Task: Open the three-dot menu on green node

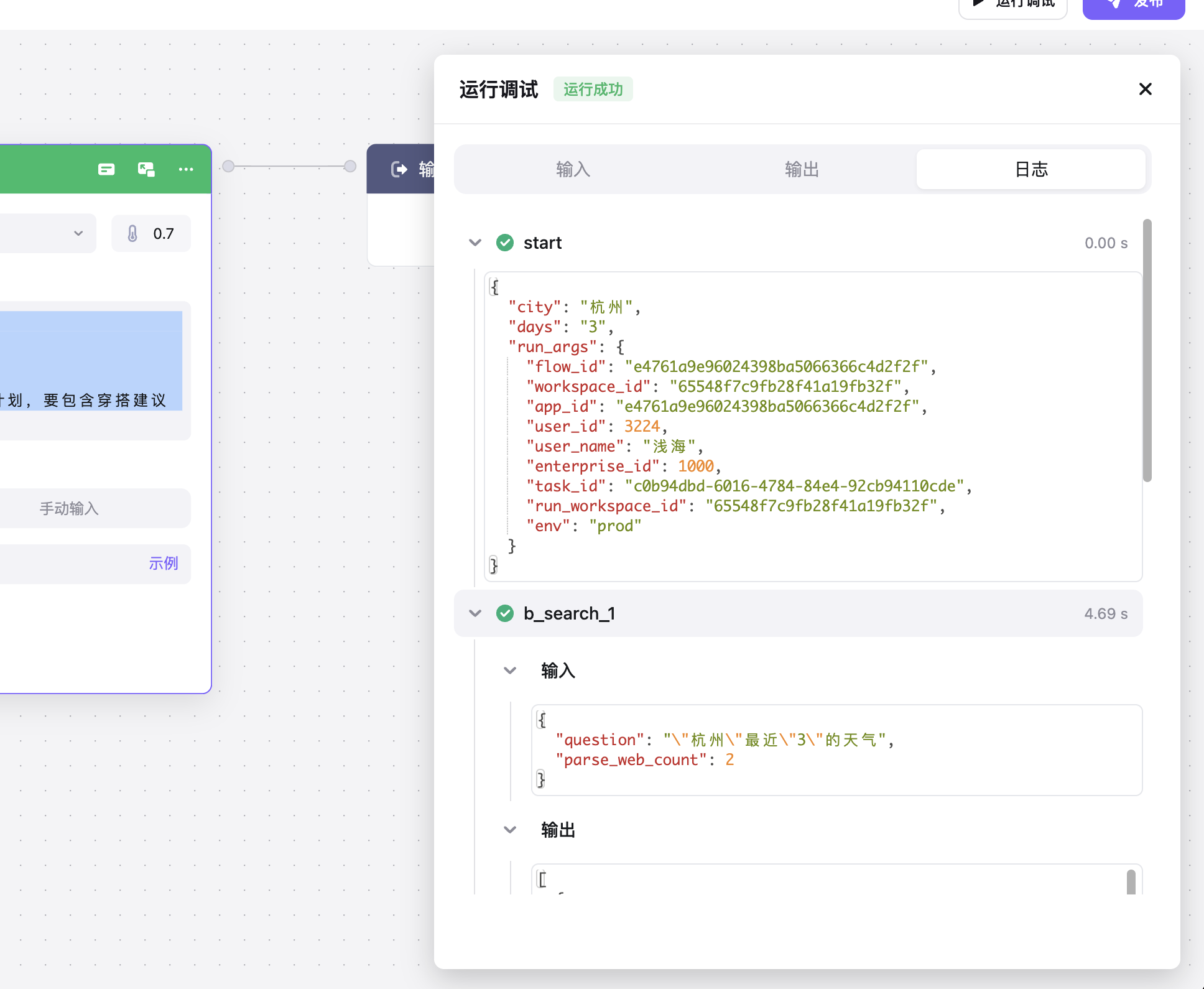Action: click(186, 169)
